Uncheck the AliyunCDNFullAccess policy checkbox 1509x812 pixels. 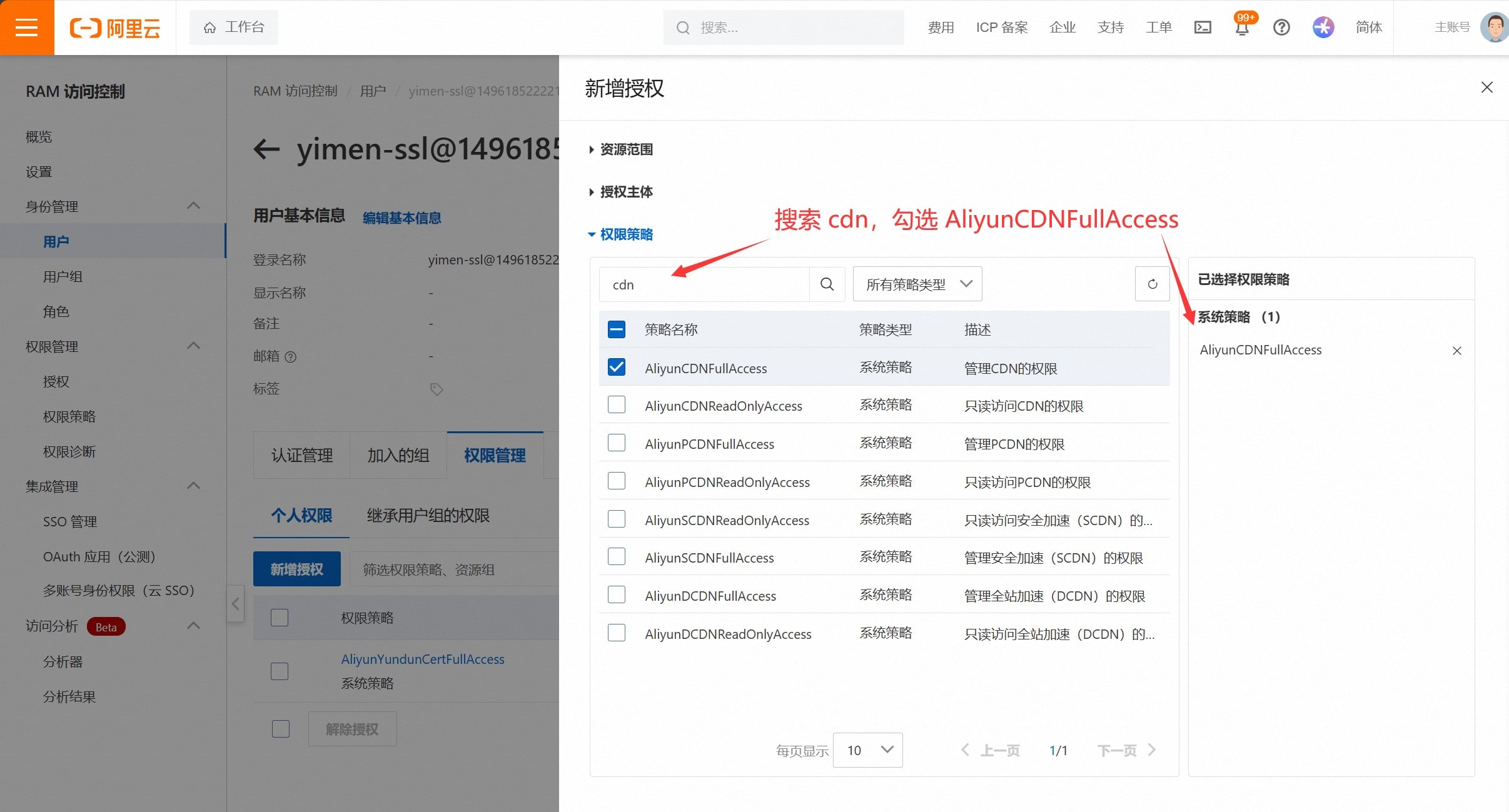[x=617, y=368]
